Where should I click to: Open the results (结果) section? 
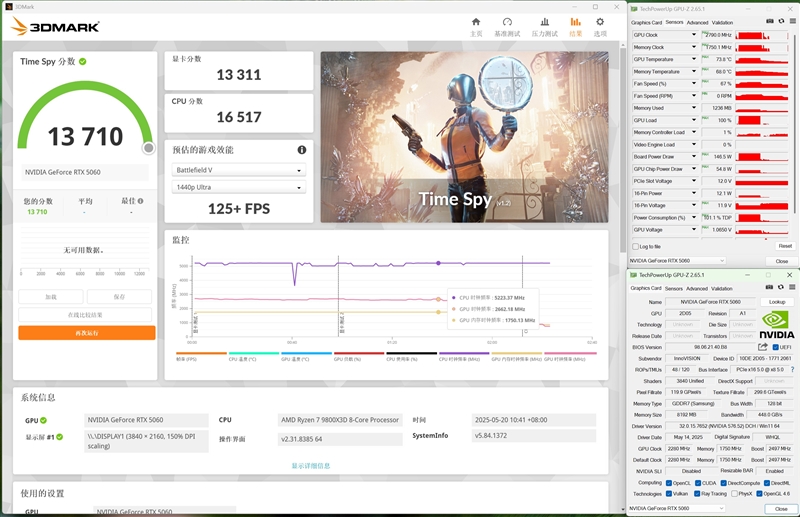[576, 27]
